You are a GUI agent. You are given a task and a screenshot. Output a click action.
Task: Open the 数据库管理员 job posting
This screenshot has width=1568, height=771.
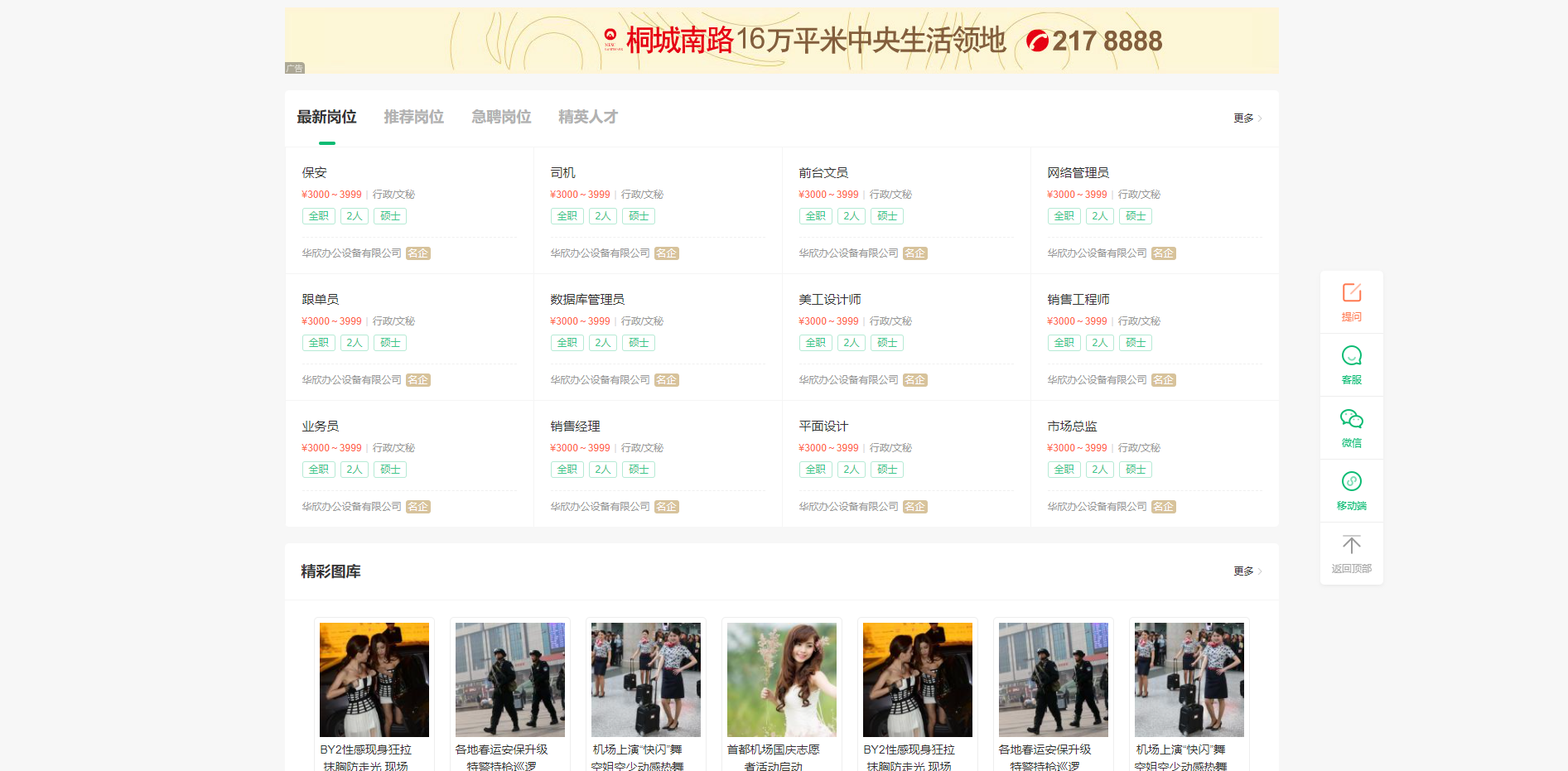(x=587, y=300)
